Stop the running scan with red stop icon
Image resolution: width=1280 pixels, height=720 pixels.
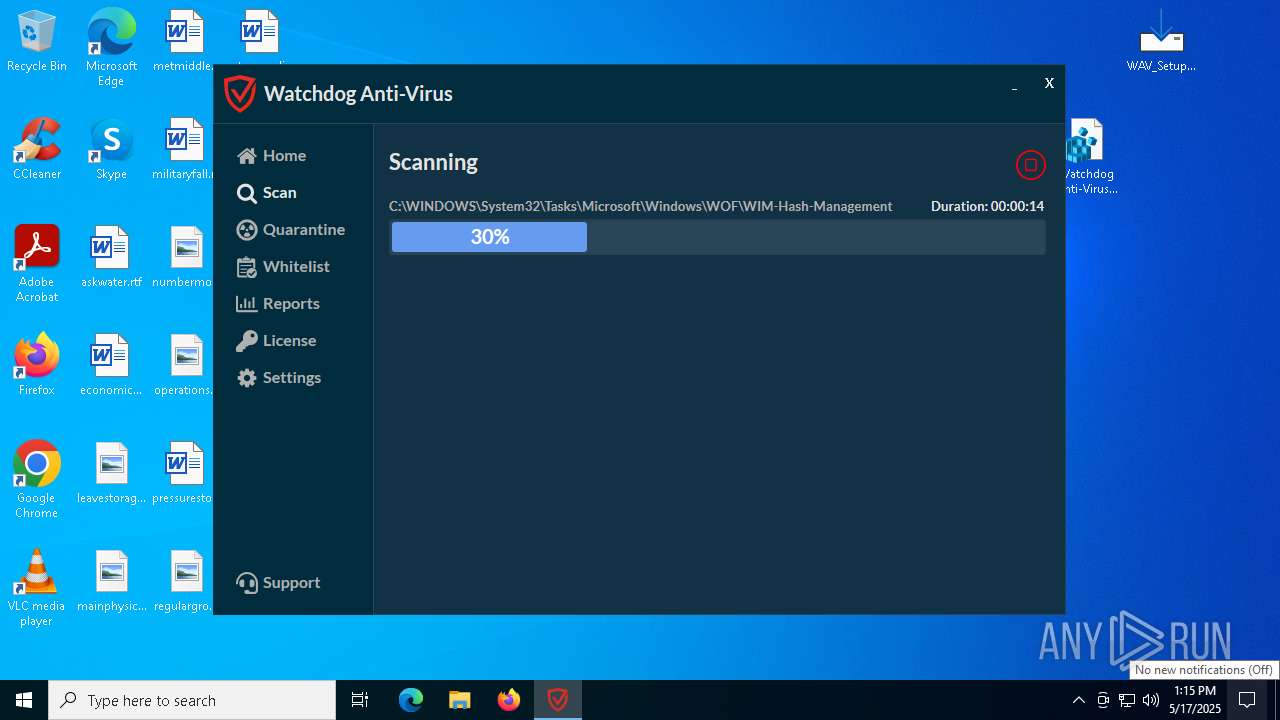tap(1030, 165)
